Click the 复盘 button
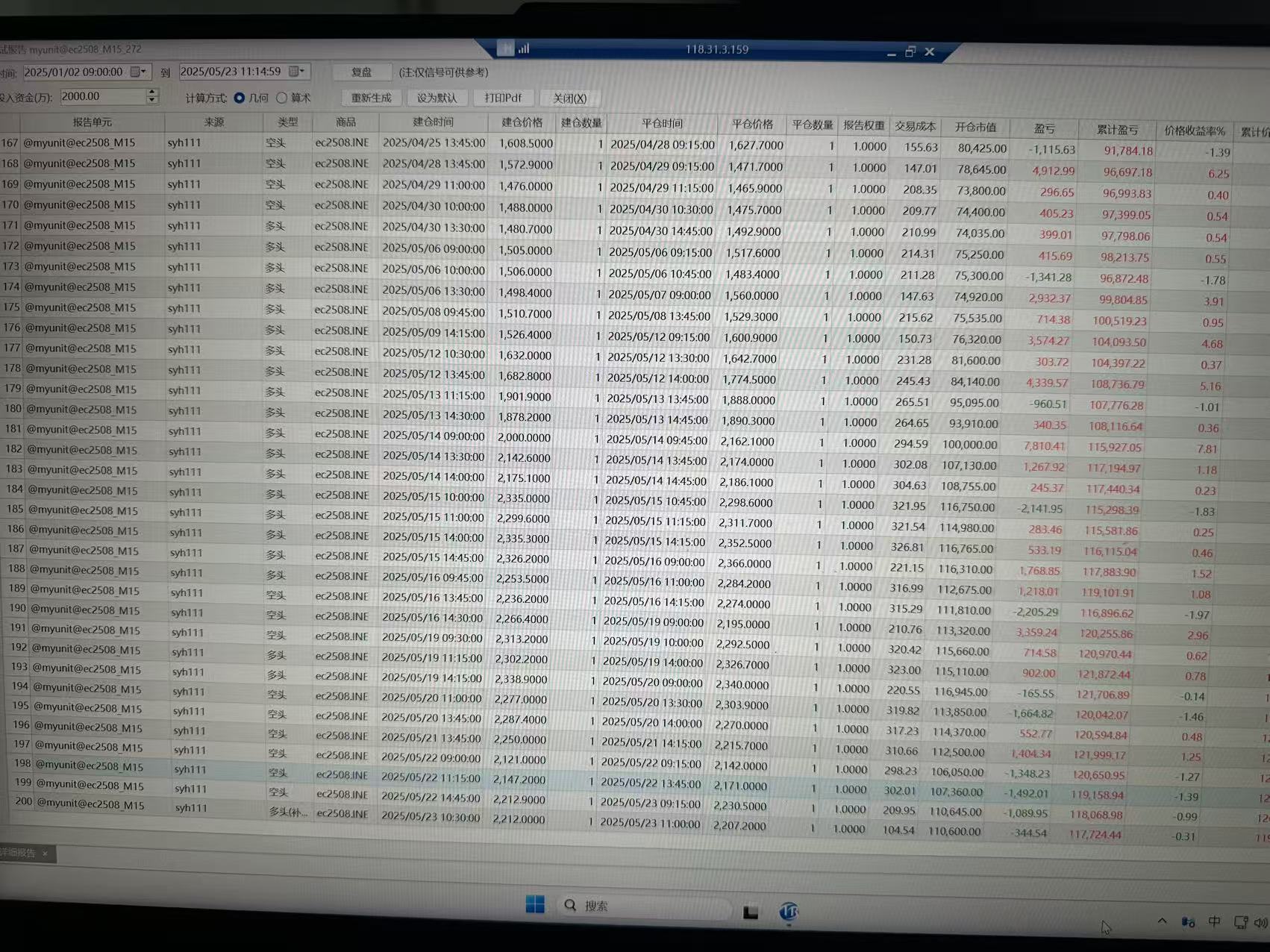The width and height of the screenshot is (1270, 952). [x=362, y=72]
